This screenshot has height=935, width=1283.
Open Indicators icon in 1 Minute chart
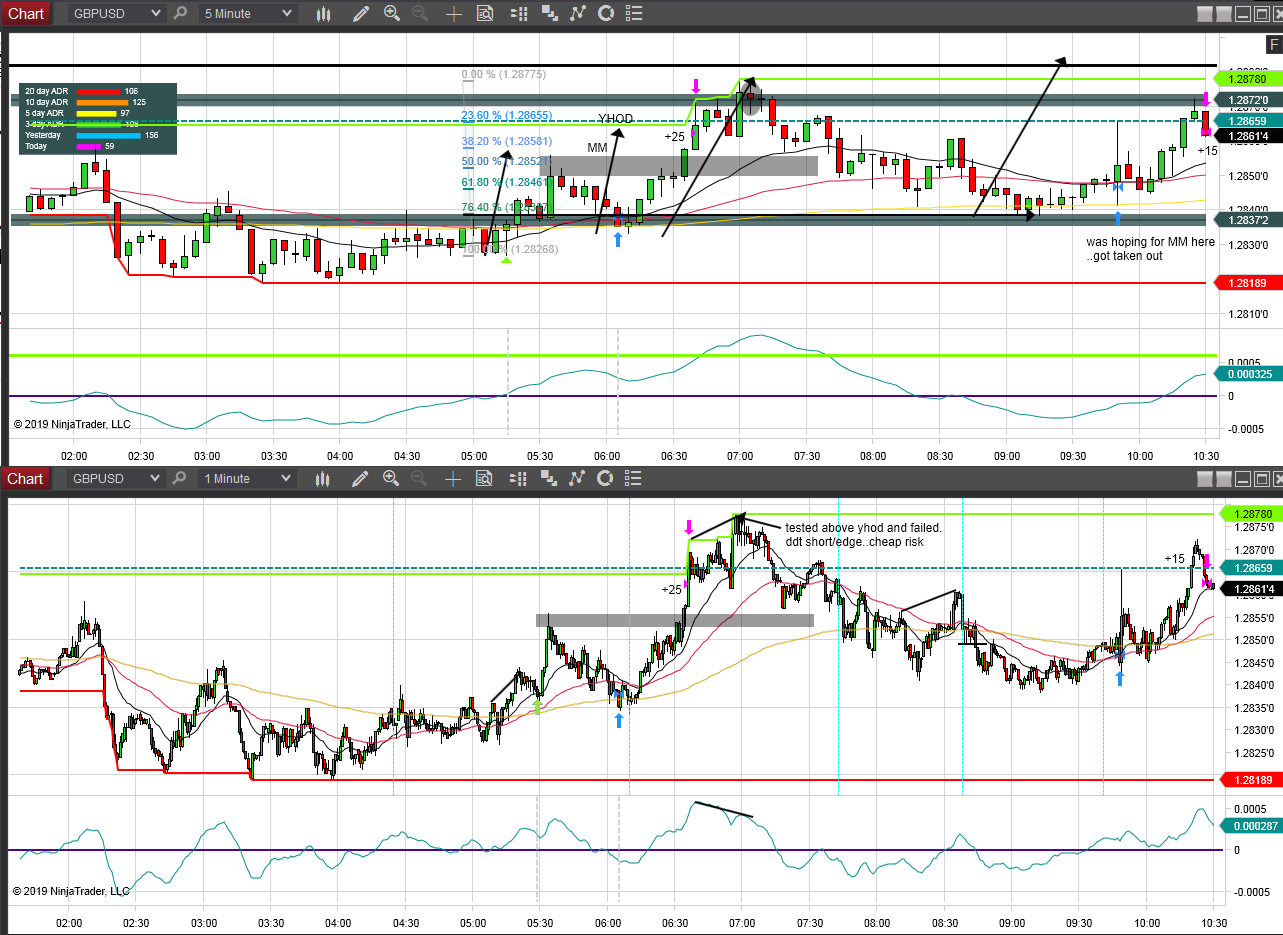[577, 478]
